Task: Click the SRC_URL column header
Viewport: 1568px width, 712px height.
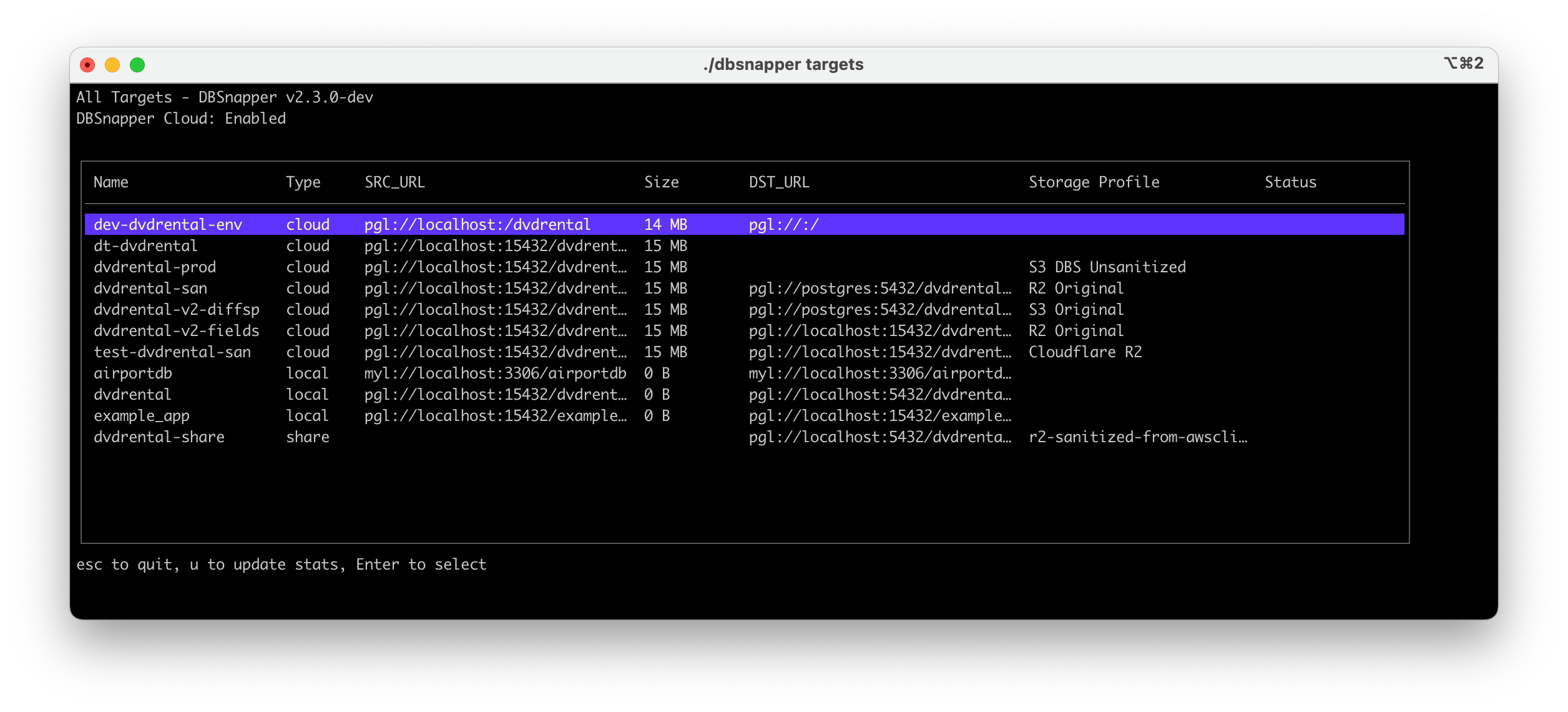Action: pyautogui.click(x=394, y=182)
